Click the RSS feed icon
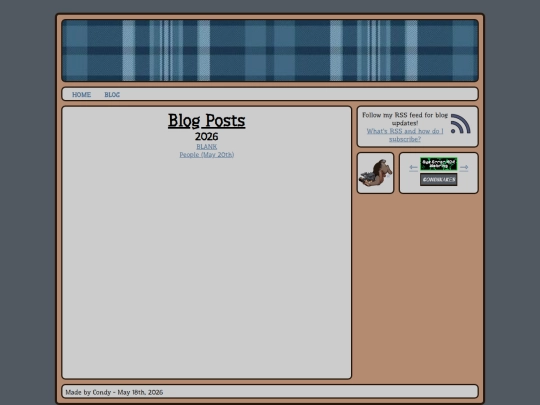 pos(461,124)
